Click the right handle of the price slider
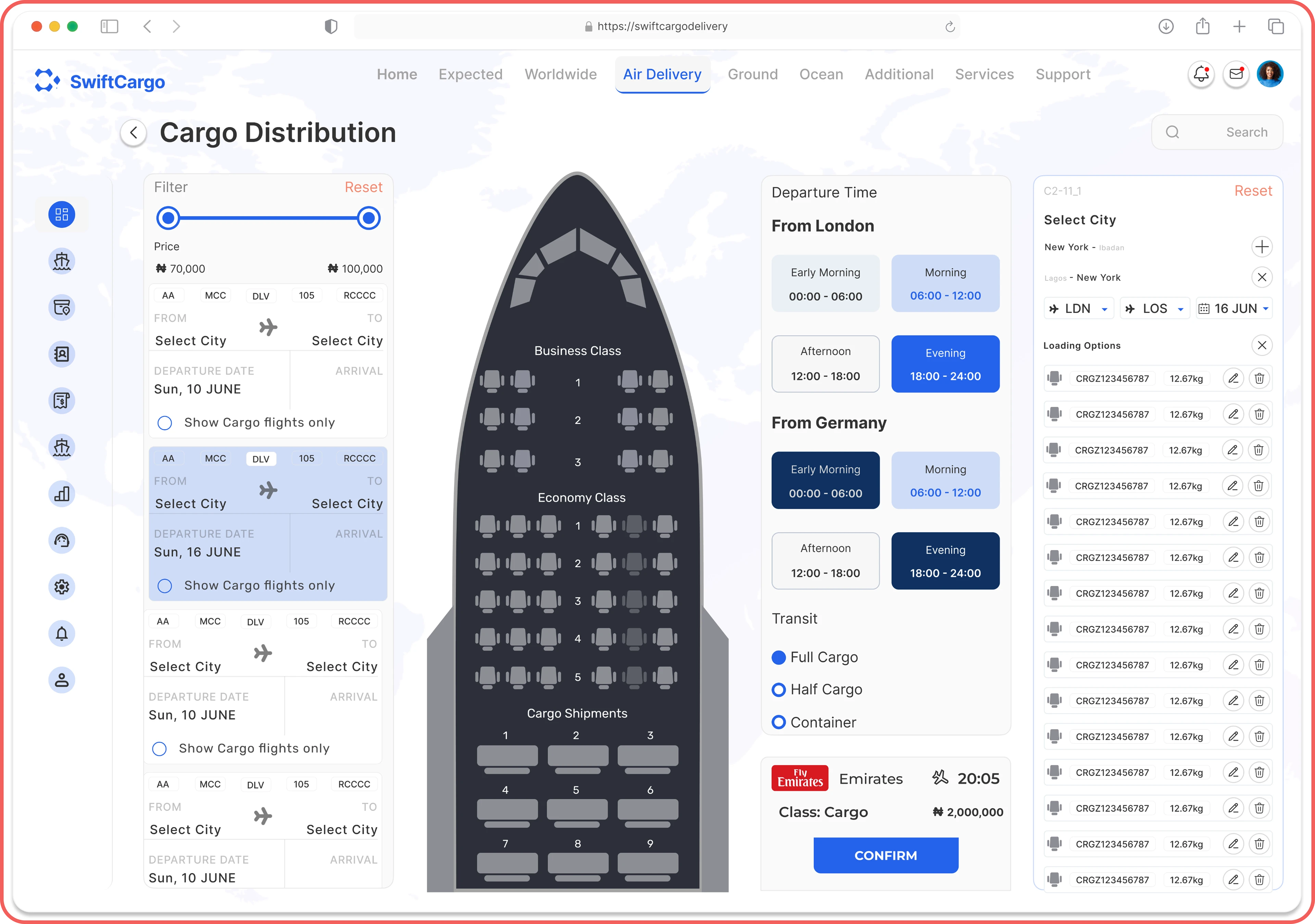 tap(369, 218)
